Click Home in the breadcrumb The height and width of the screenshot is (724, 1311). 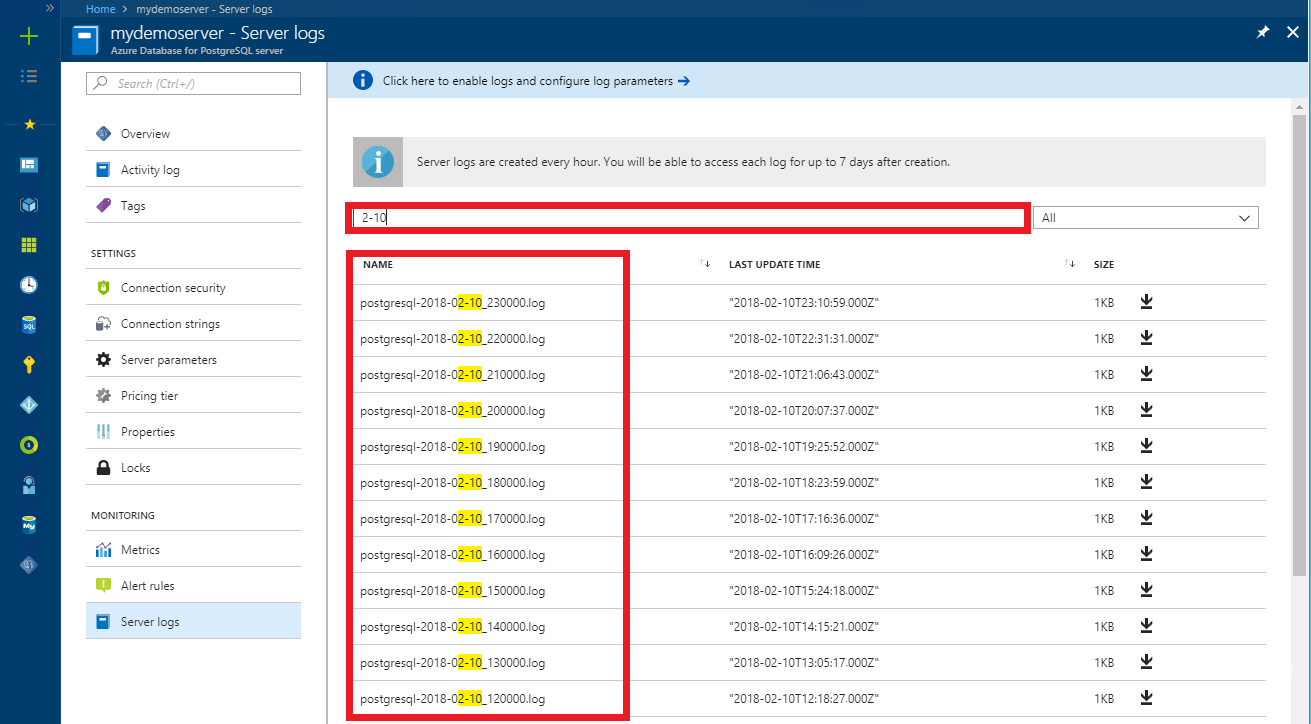[100, 8]
